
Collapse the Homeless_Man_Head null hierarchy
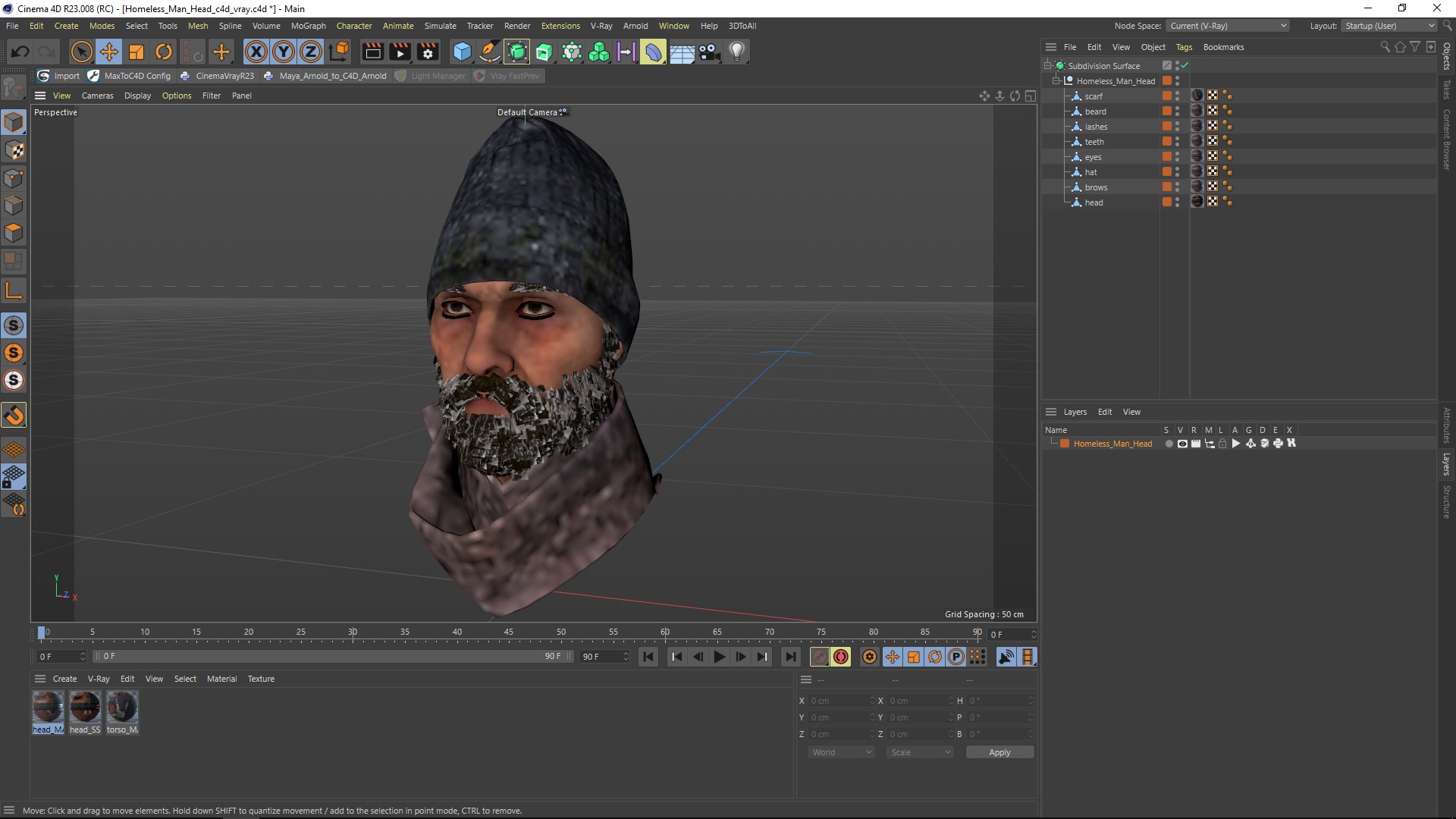tap(1056, 81)
